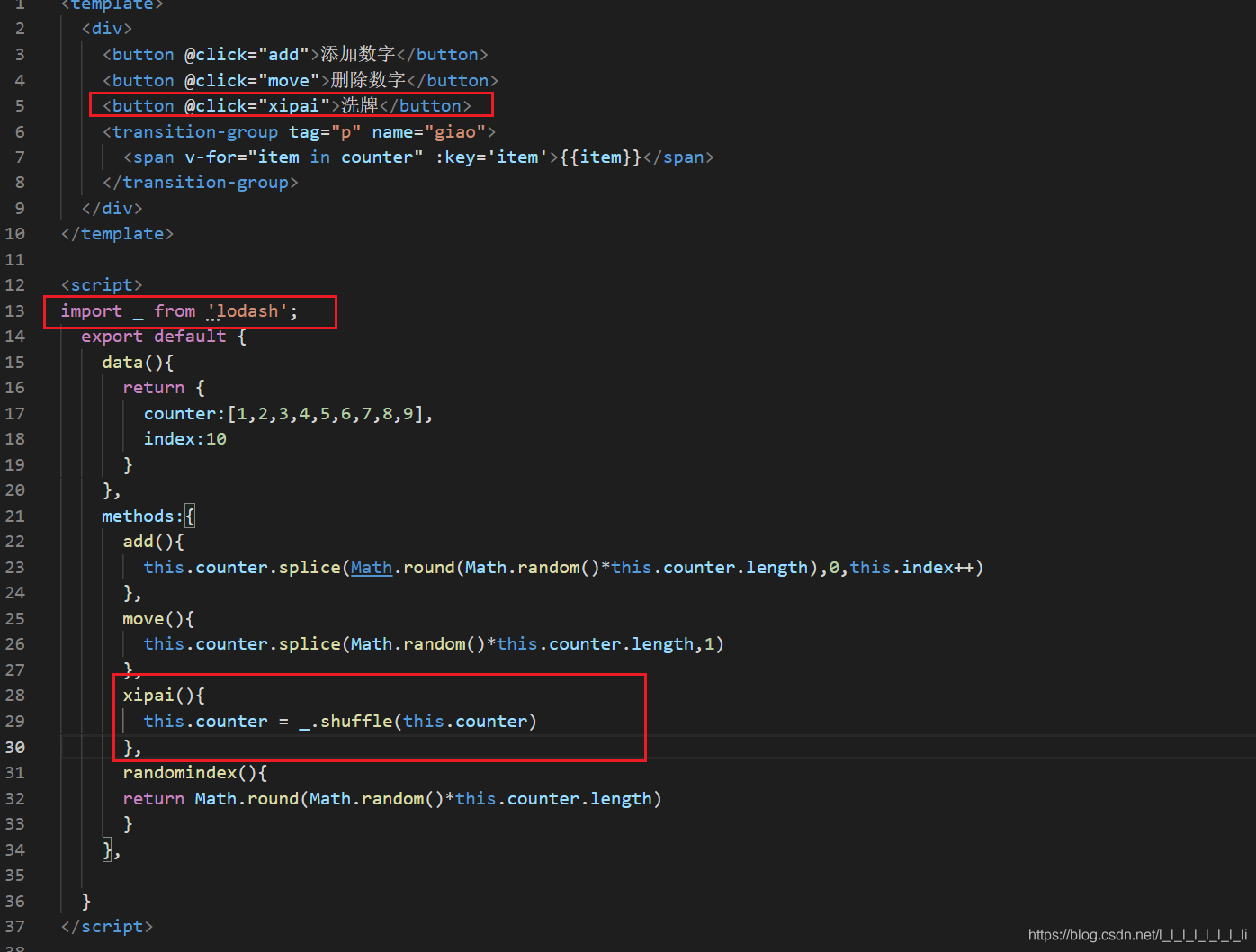The image size is (1256, 952).
Task: Click the opening '<script>' tag
Action: point(102,284)
